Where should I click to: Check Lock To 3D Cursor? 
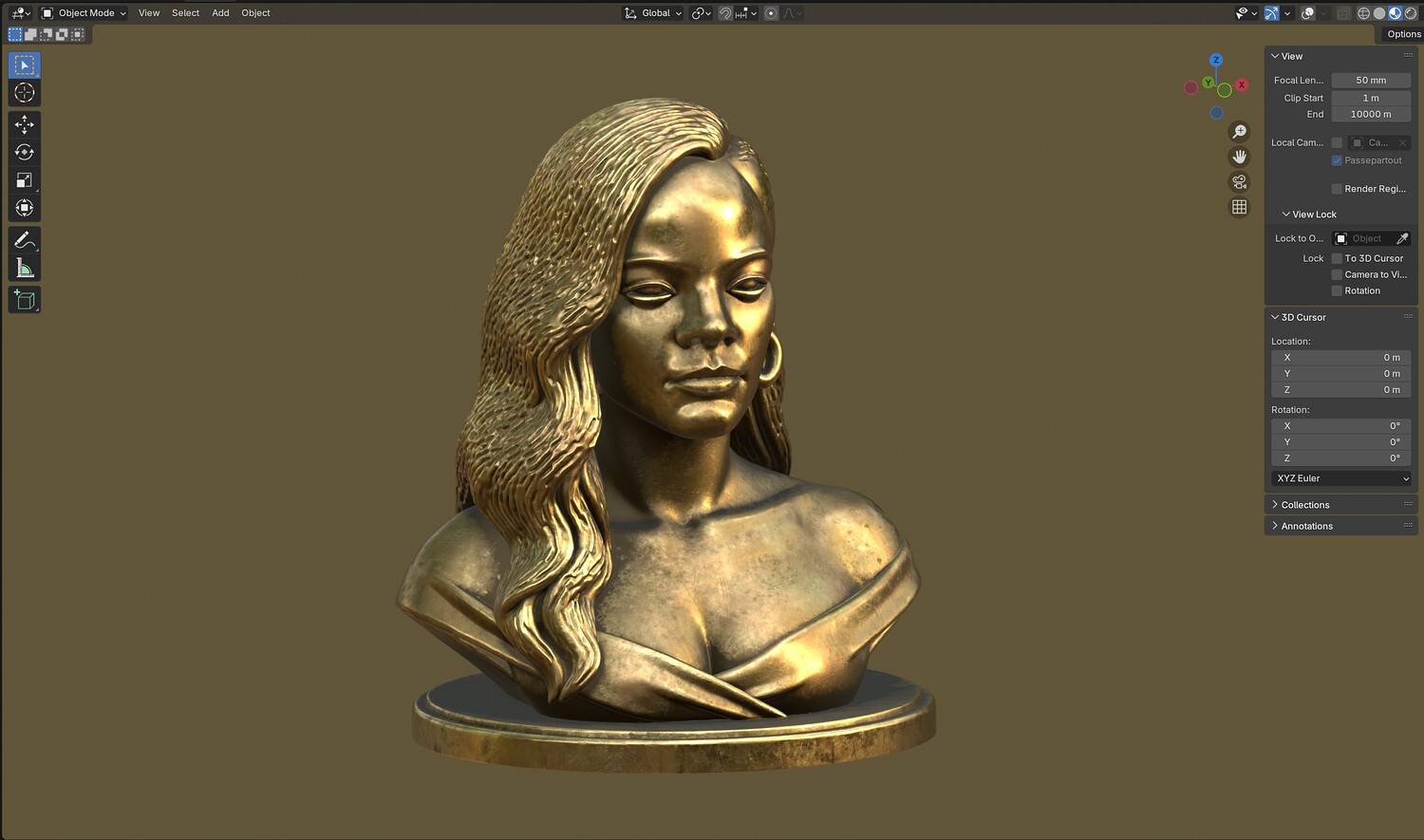point(1337,258)
